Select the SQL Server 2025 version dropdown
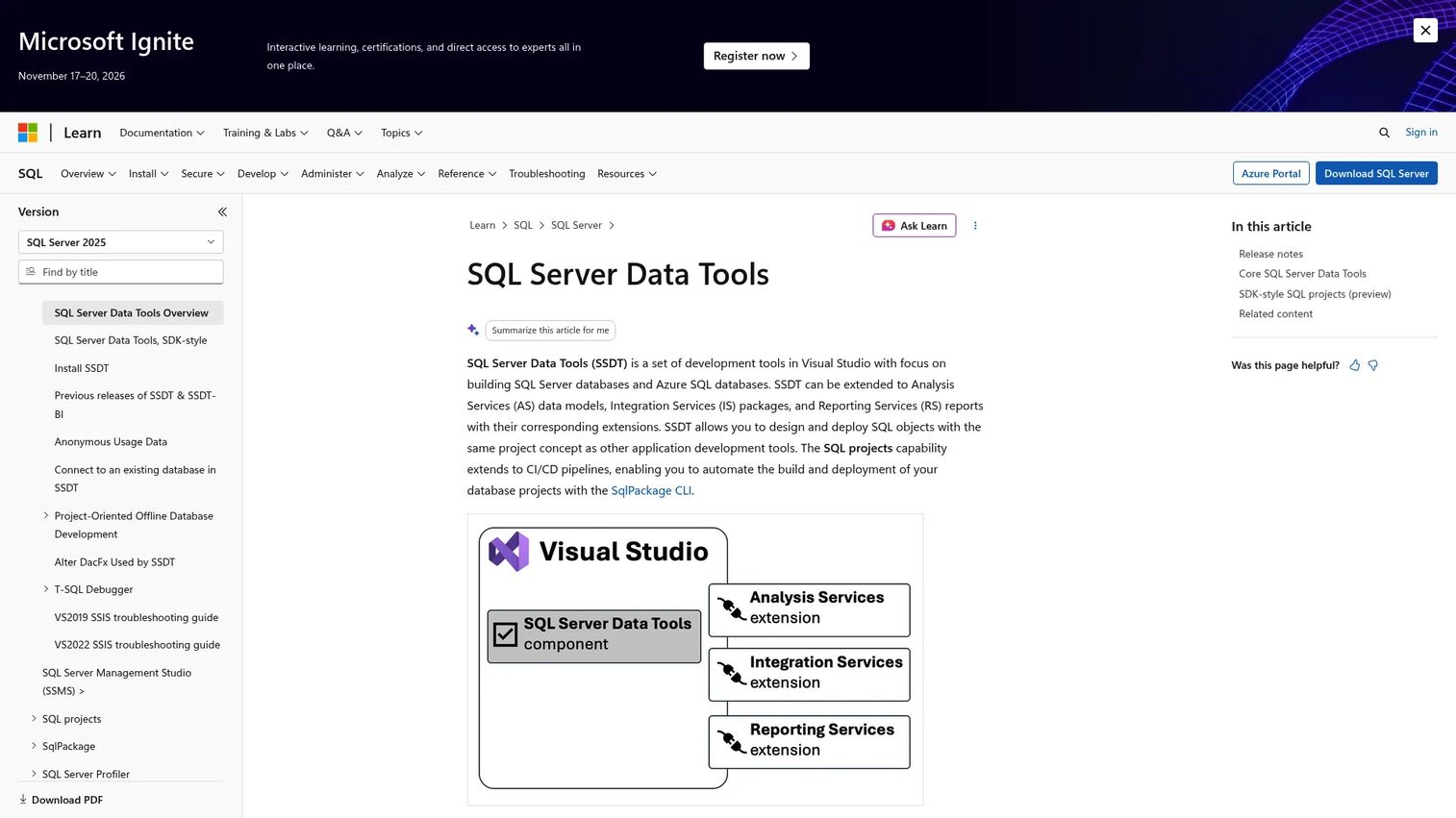Screen dimensions: 1456x818 coord(121,242)
